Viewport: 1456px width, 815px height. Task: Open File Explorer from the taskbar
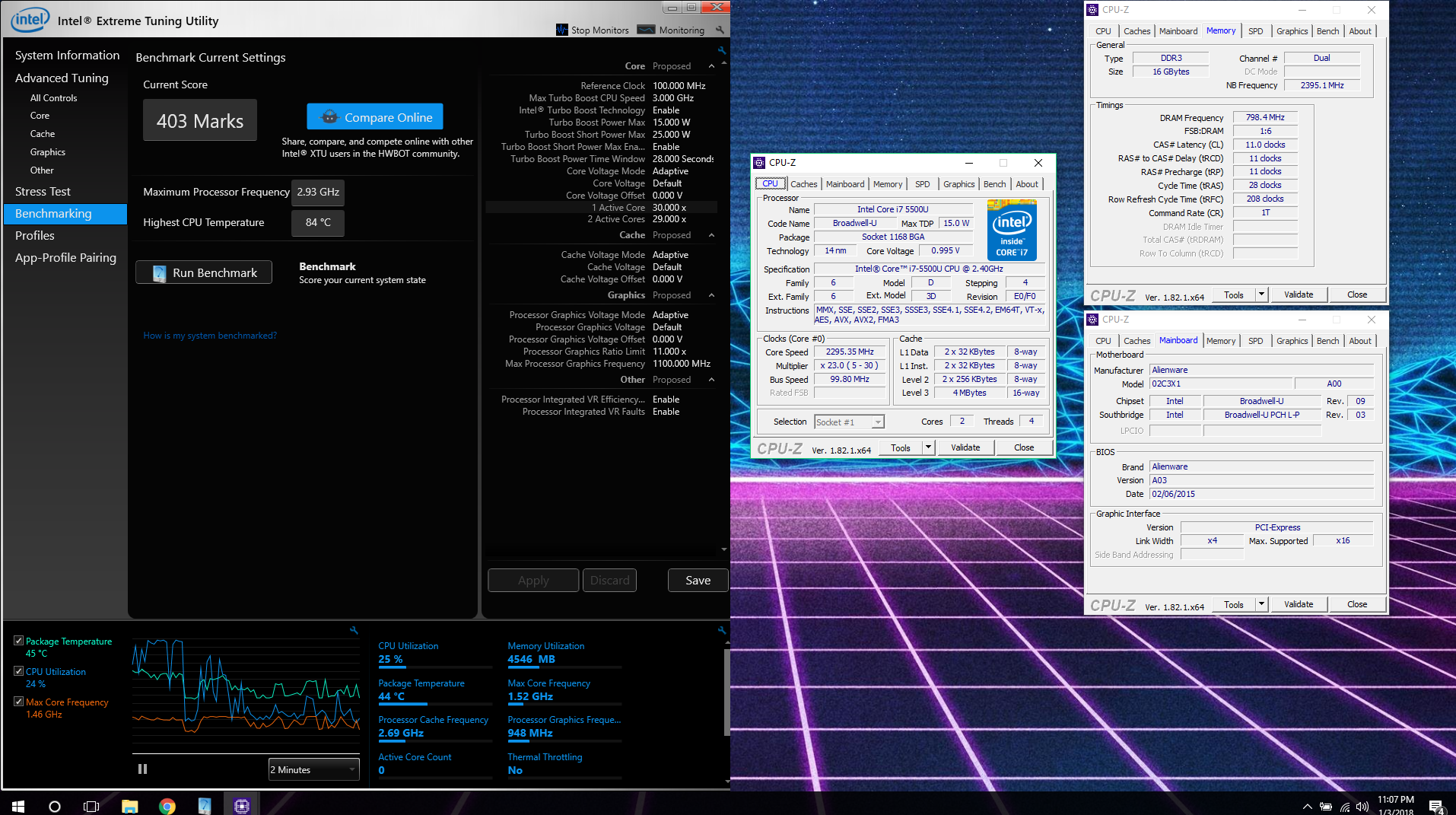[x=129, y=806]
